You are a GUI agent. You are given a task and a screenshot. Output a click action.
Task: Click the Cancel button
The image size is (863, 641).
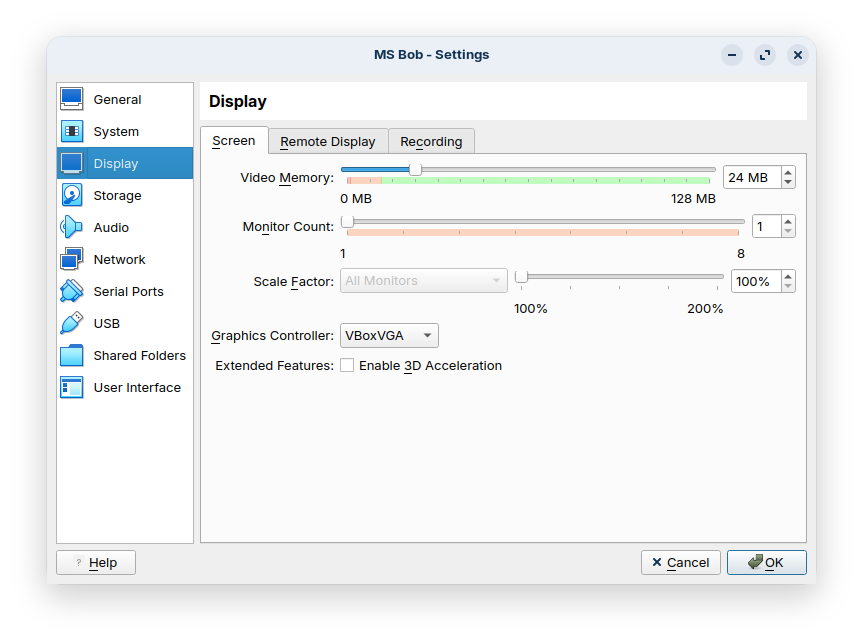pyautogui.click(x=681, y=563)
